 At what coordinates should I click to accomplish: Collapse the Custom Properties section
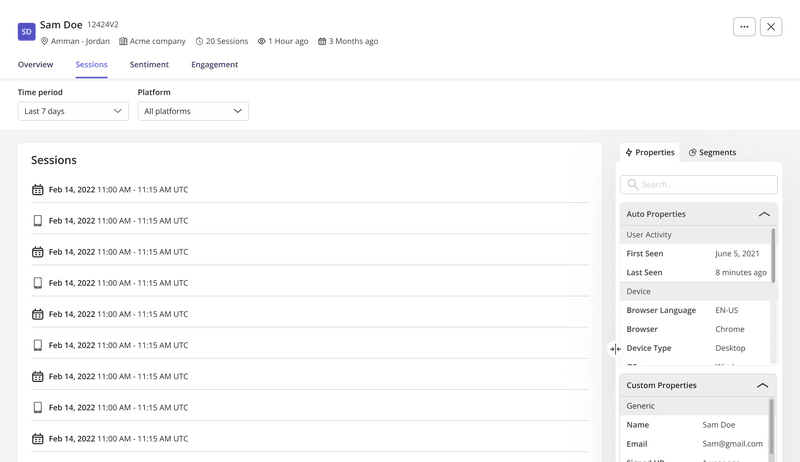(763, 385)
